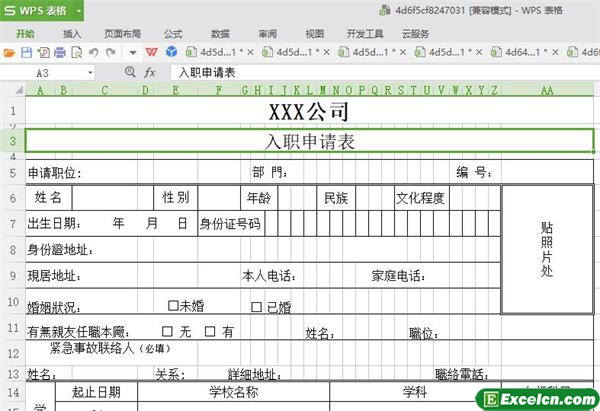This screenshot has width=600, height=411.
Task: Click the XXX公司 title cell
Action: pyautogui.click(x=309, y=111)
